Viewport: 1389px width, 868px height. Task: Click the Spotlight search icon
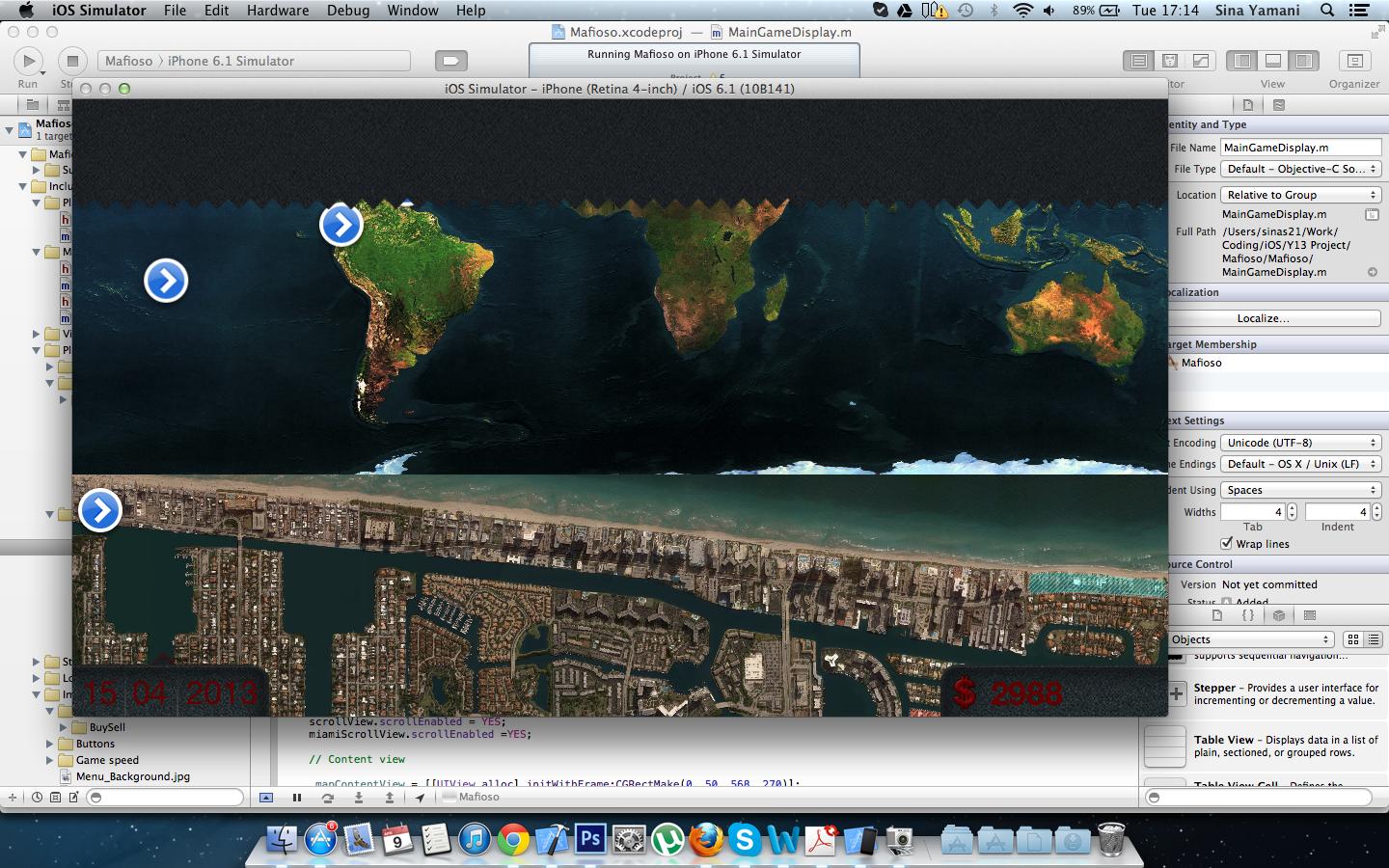[x=1327, y=11]
